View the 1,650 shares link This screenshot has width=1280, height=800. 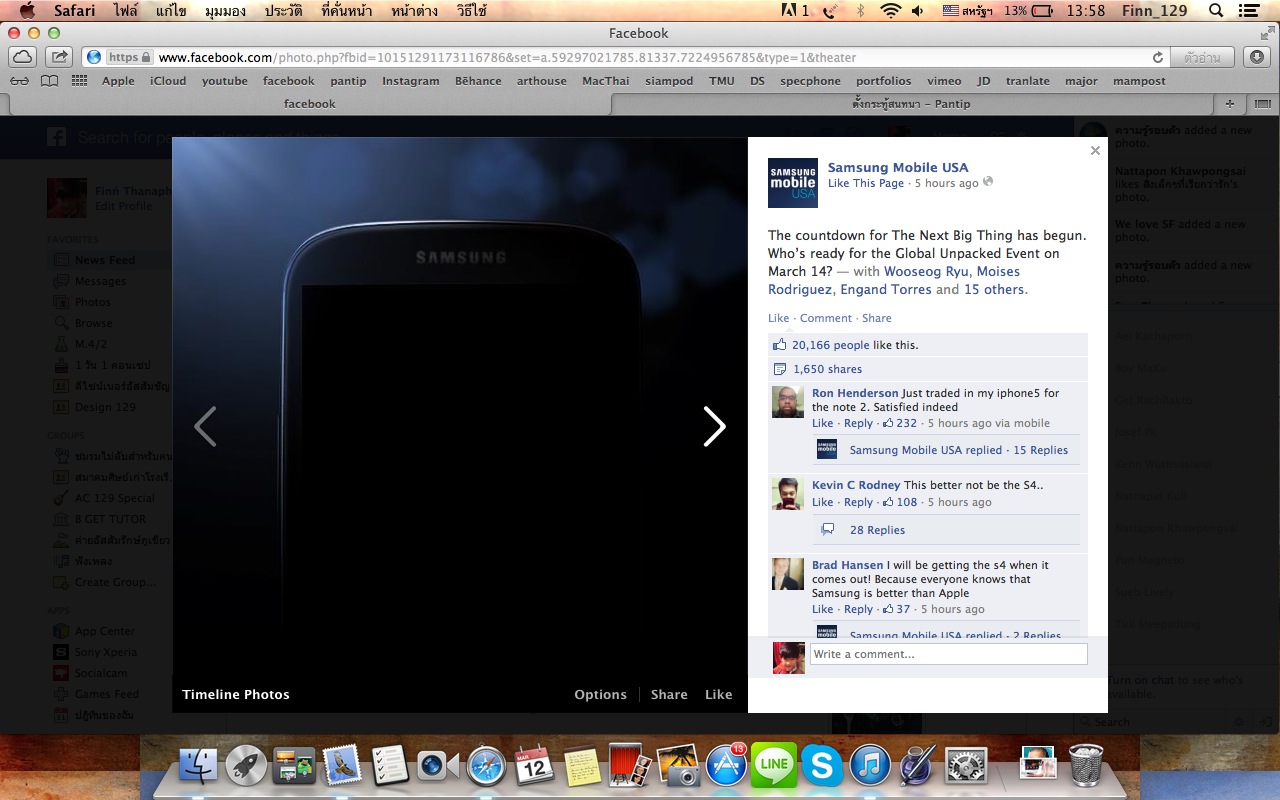pos(827,369)
